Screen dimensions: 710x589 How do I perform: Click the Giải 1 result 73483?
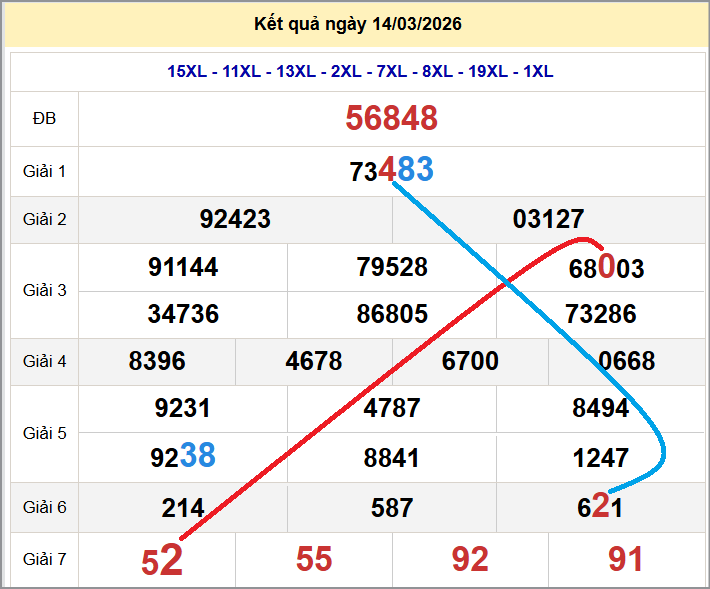[392, 171]
